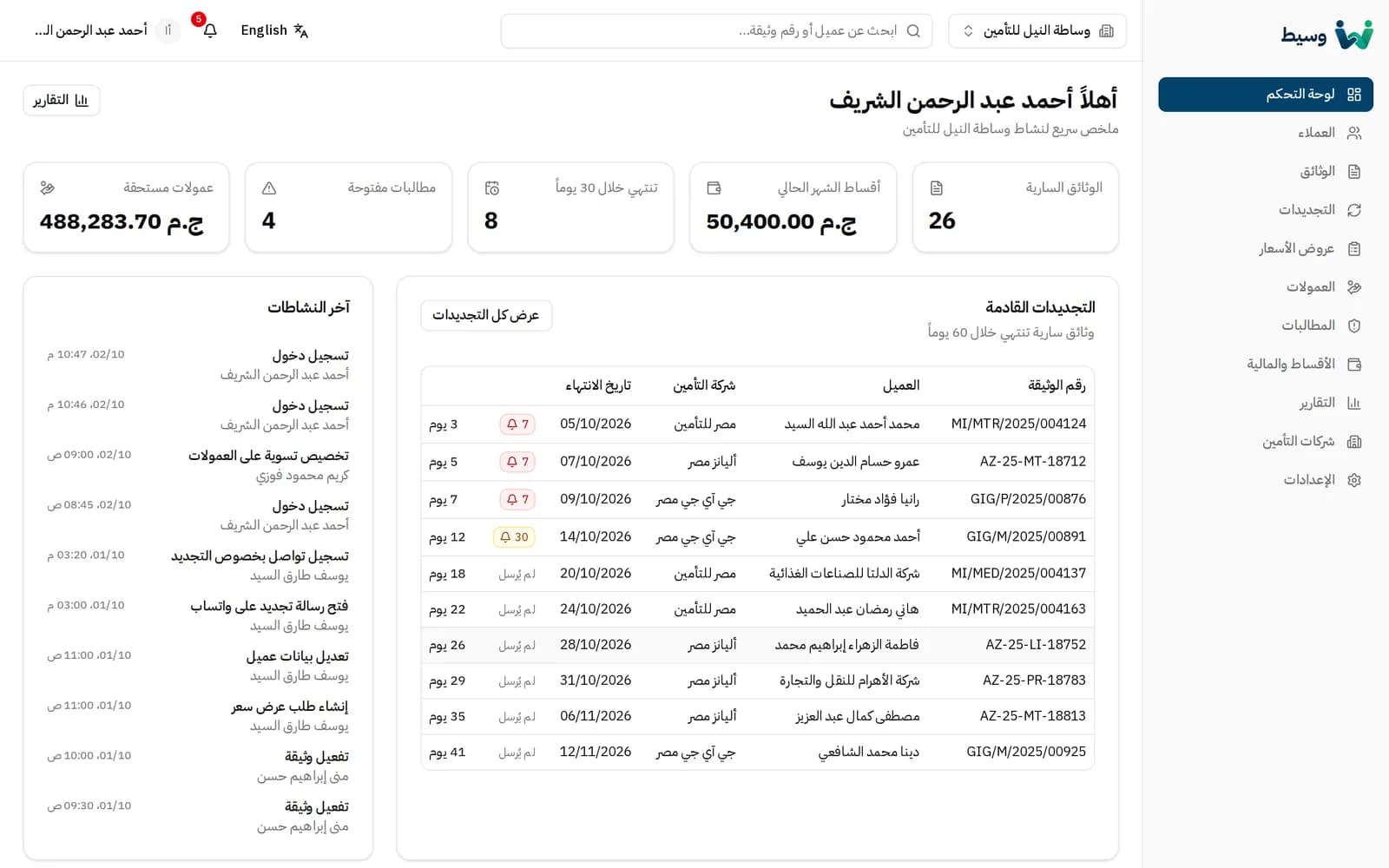Click the الوثائق document icon in sidebar
1389x868 pixels.
[1354, 172]
